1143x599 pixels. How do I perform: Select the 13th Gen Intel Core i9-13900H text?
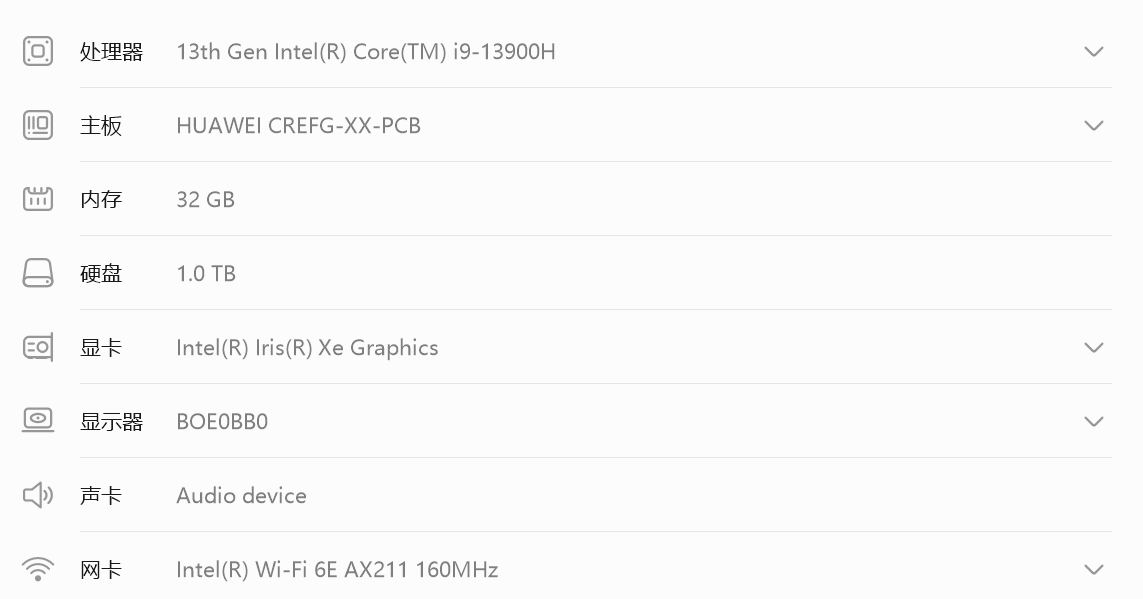365,51
